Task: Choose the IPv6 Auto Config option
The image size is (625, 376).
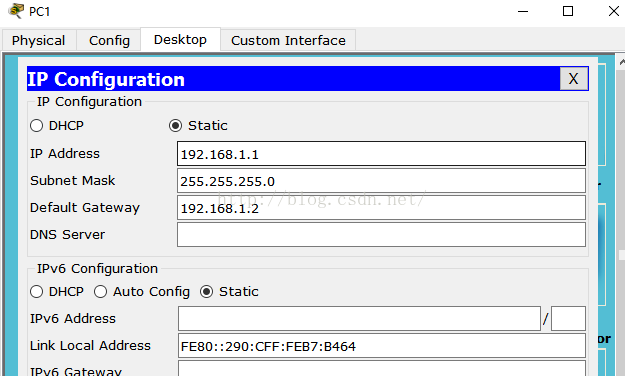Action: click(x=100, y=292)
